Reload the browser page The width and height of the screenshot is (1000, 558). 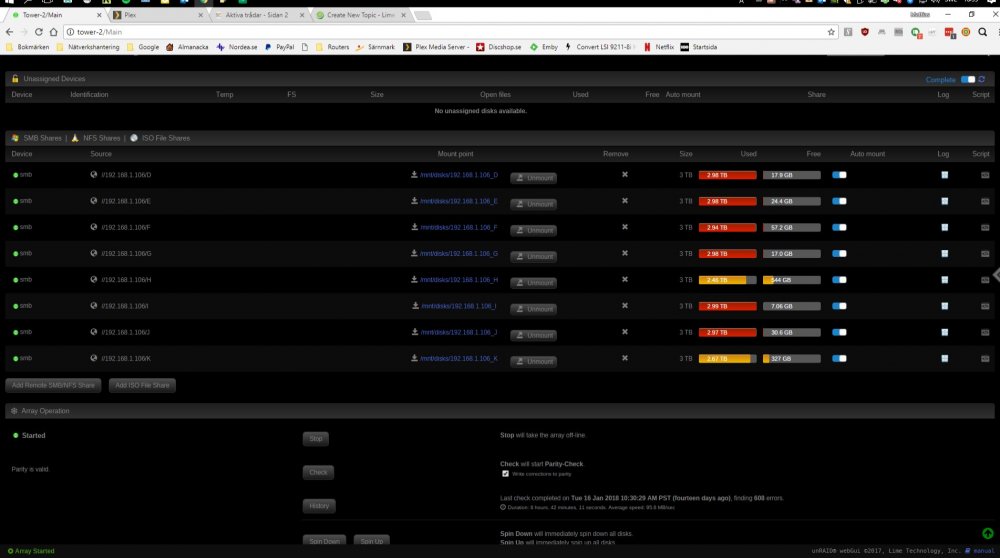click(x=38, y=32)
